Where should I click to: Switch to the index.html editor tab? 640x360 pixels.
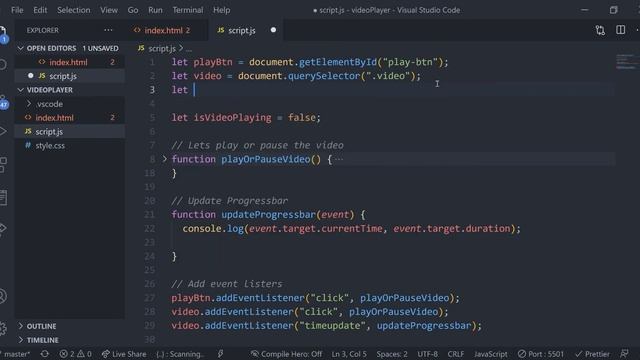(x=167, y=30)
